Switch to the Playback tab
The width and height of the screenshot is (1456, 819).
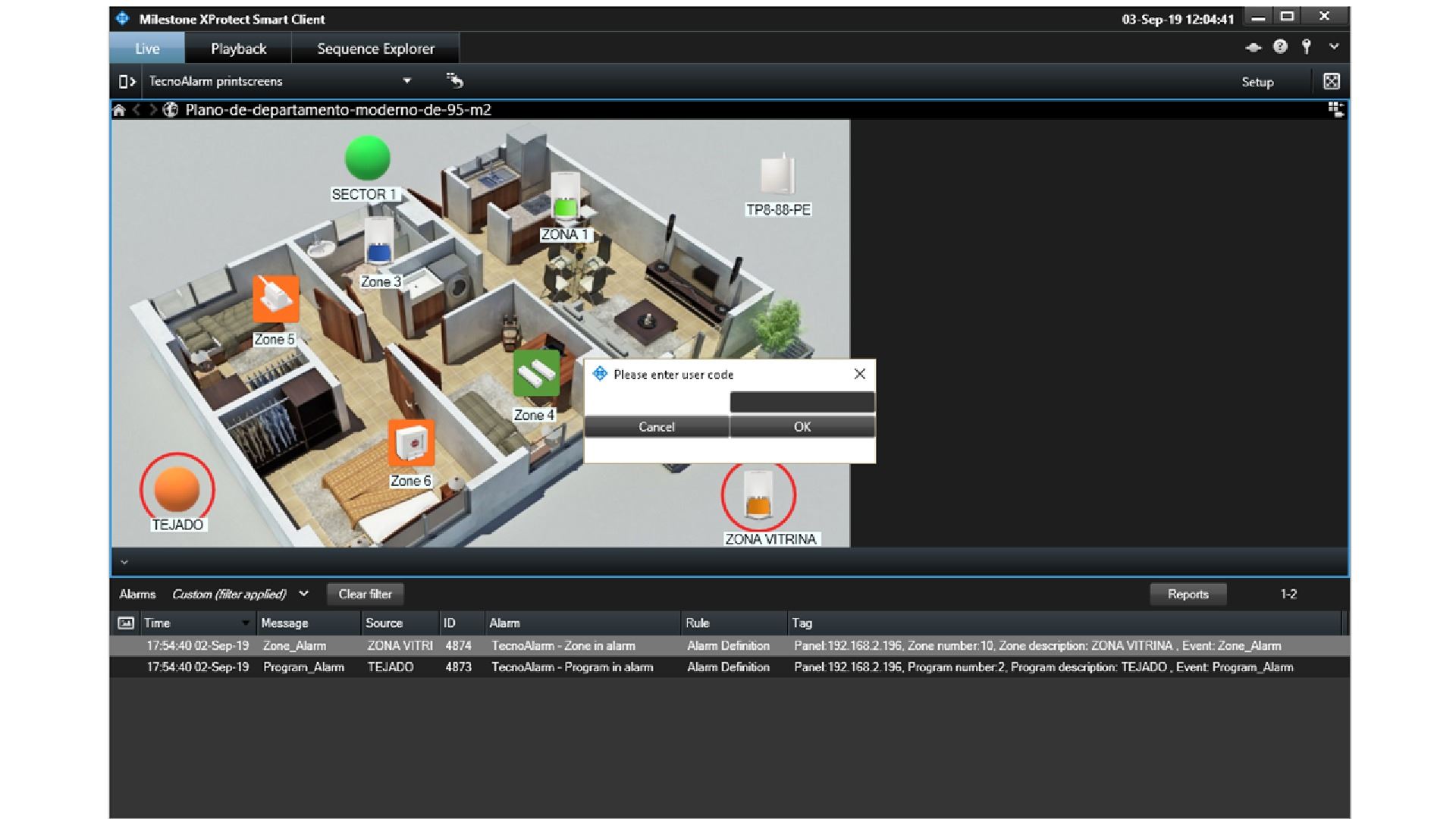[239, 49]
